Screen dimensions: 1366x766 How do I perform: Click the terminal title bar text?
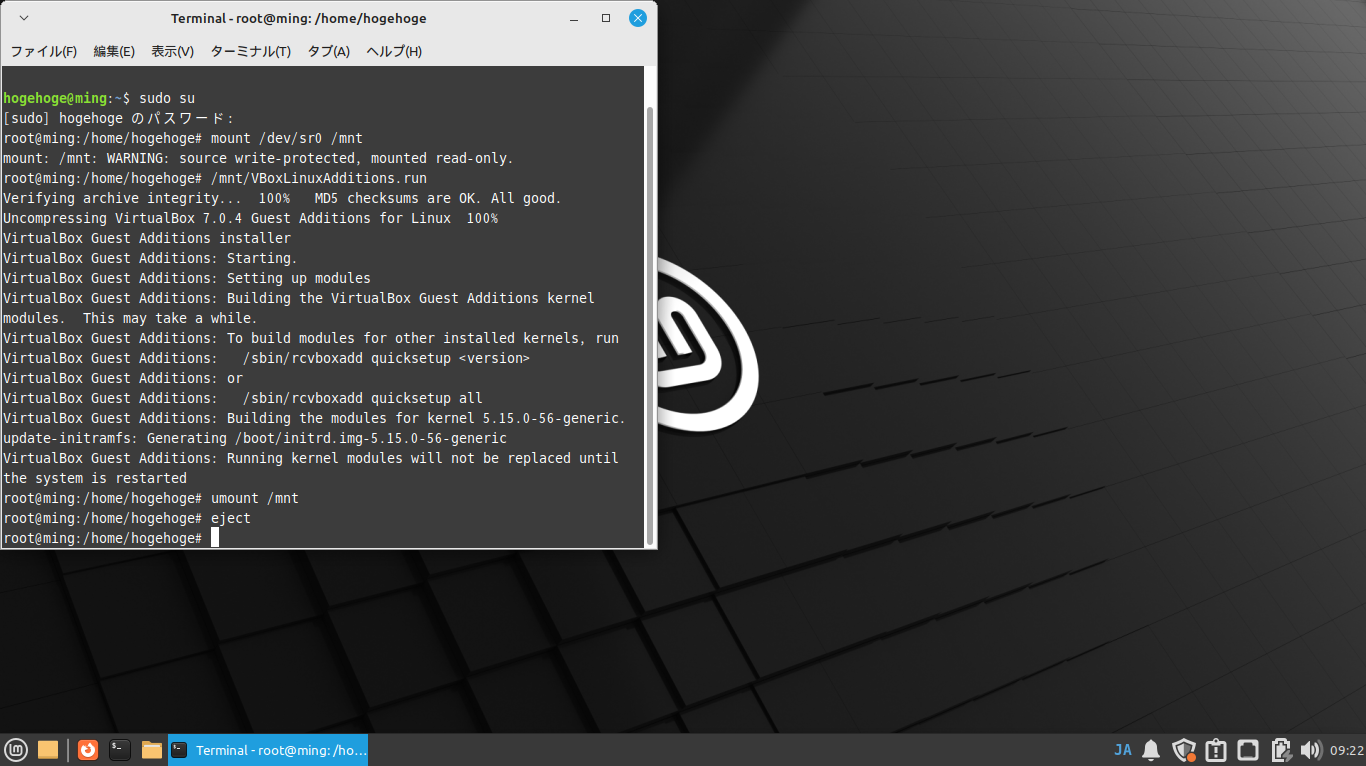click(x=299, y=18)
